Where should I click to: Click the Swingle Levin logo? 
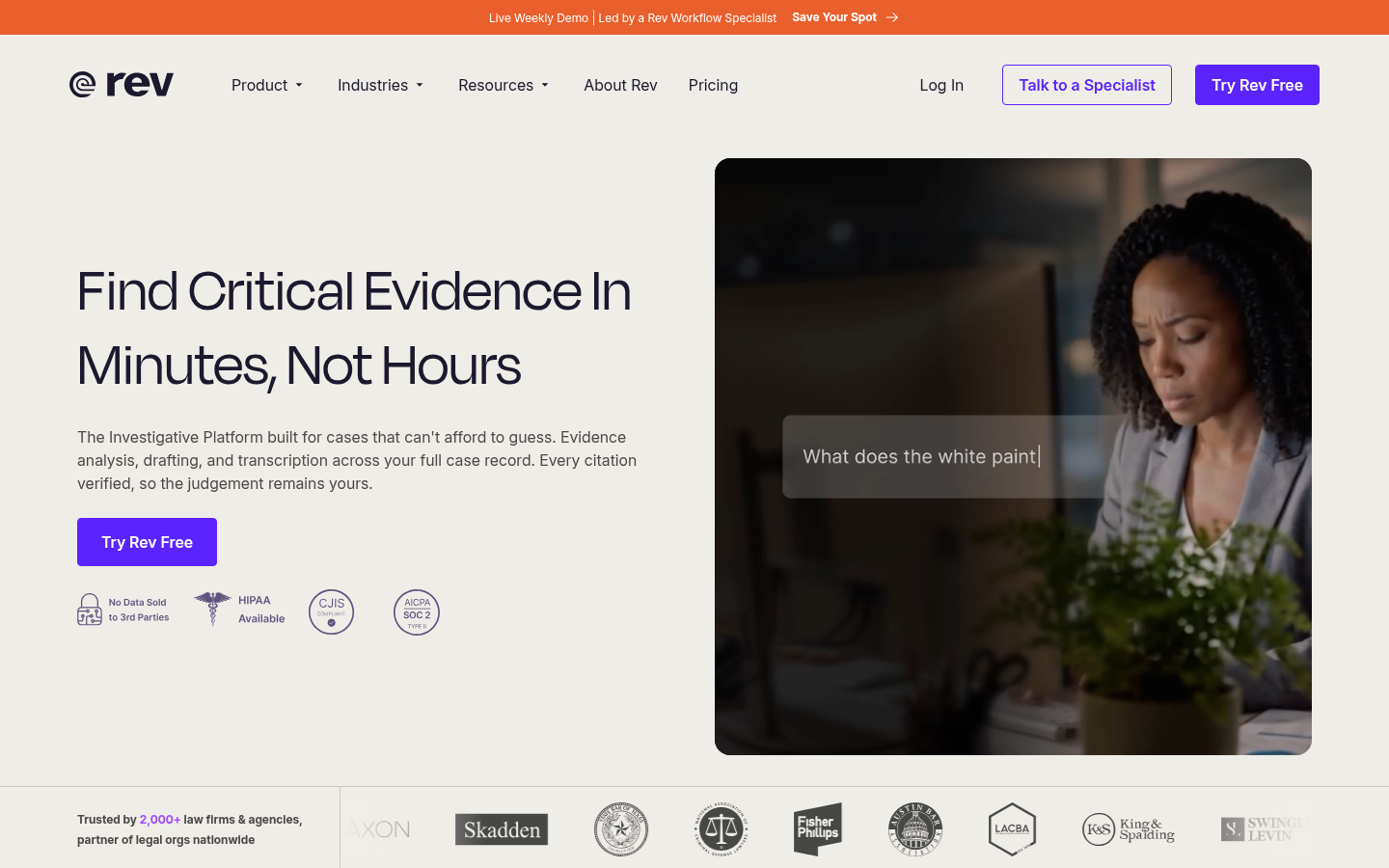click(1264, 829)
